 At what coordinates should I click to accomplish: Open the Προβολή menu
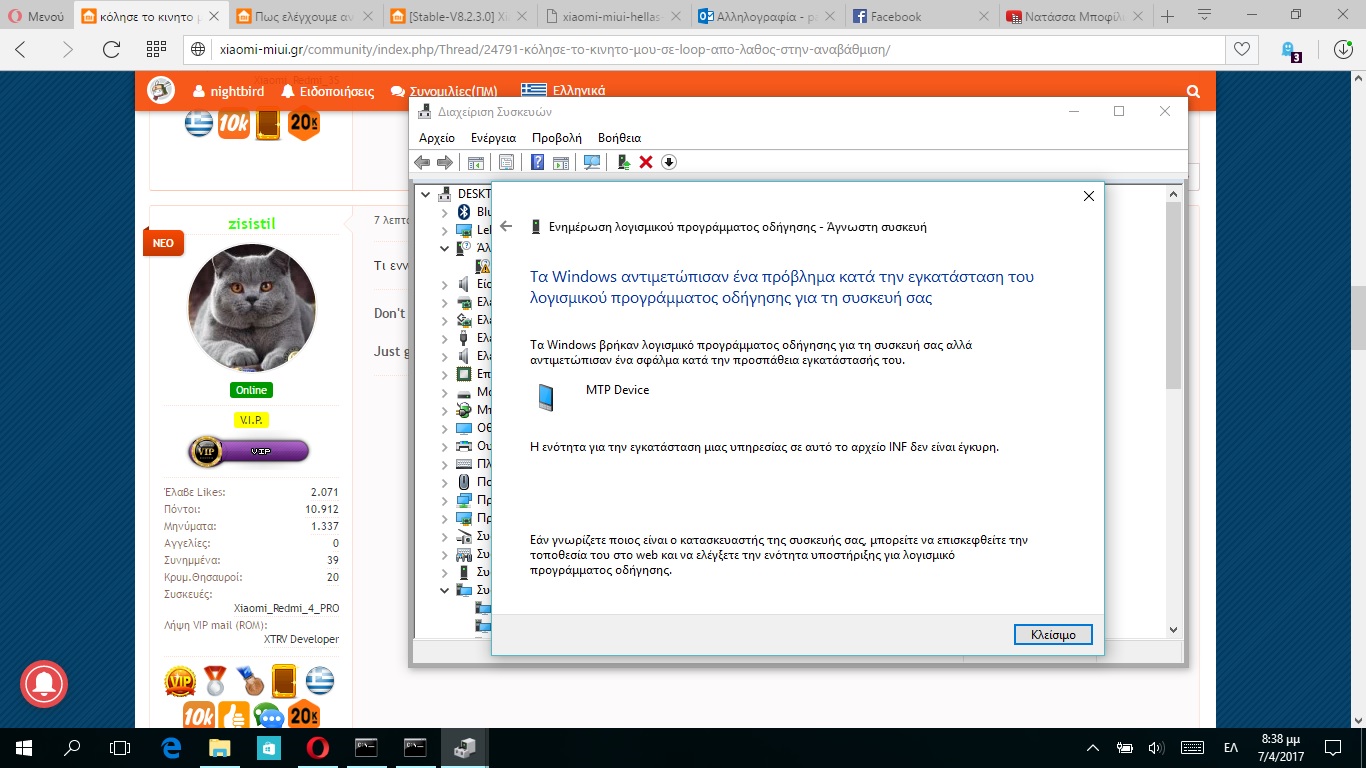(556, 138)
